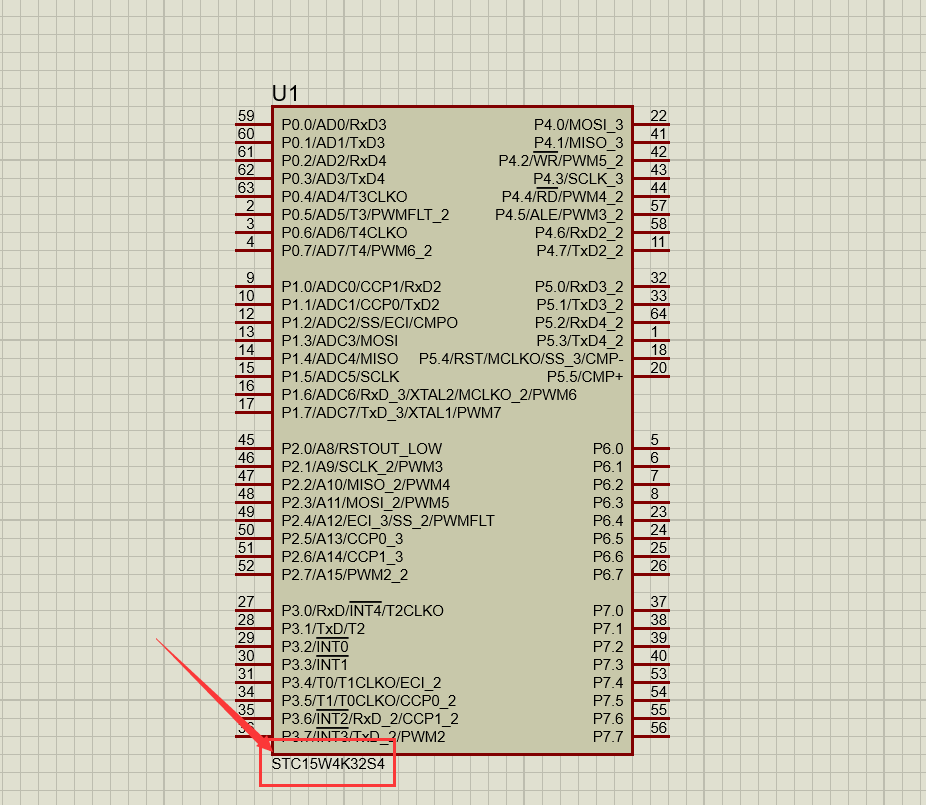Viewport: 926px width, 805px height.
Task: Select pin label P4.1/MISO_3
Action: tap(578, 143)
